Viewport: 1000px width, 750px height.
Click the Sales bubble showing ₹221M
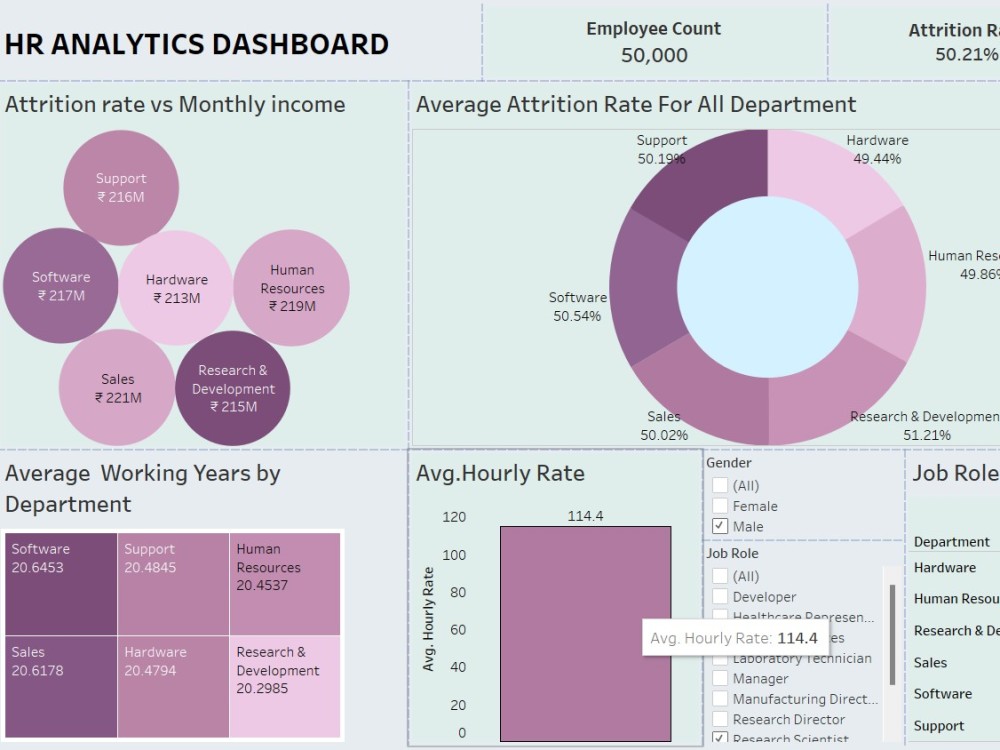[x=117, y=388]
